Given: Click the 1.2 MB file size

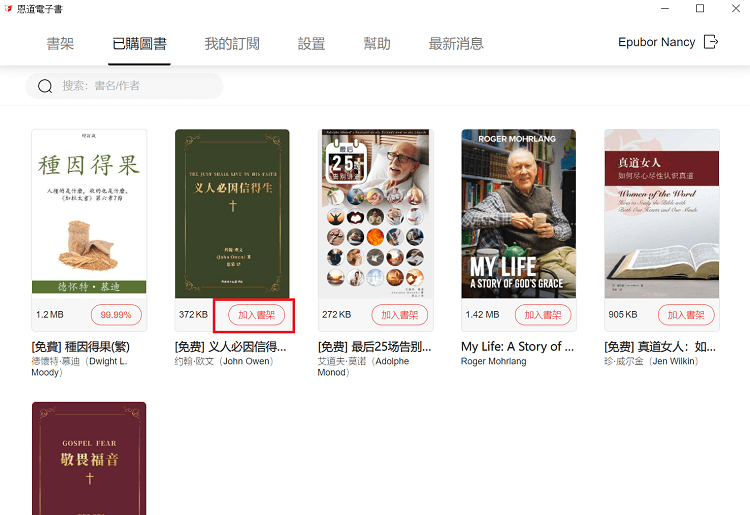Looking at the screenshot, I should [x=50, y=315].
